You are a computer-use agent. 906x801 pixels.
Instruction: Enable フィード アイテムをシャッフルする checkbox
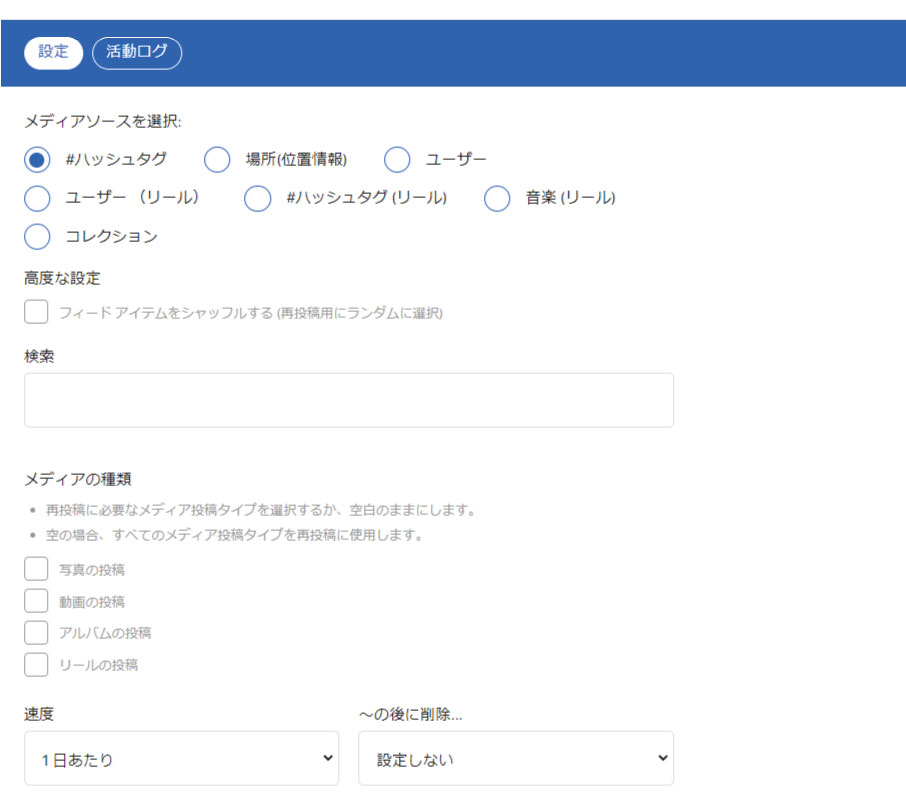37,313
